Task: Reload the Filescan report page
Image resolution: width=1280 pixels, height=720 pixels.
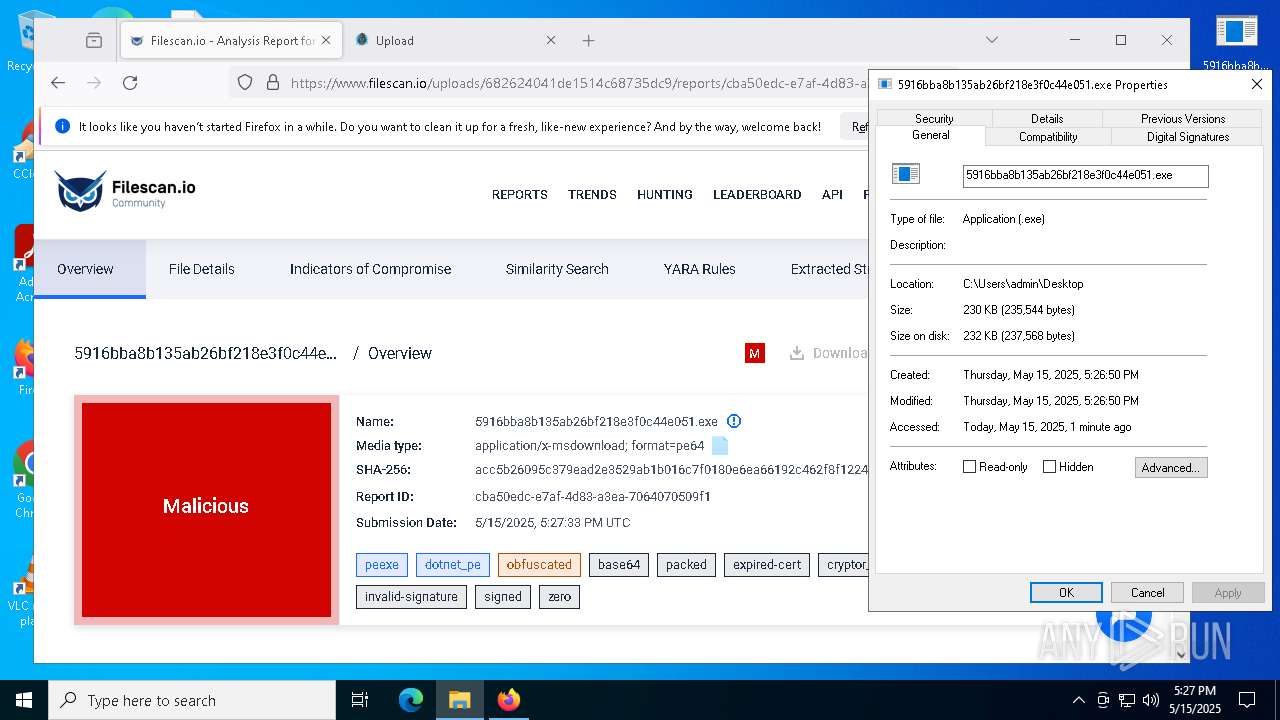Action: click(130, 83)
